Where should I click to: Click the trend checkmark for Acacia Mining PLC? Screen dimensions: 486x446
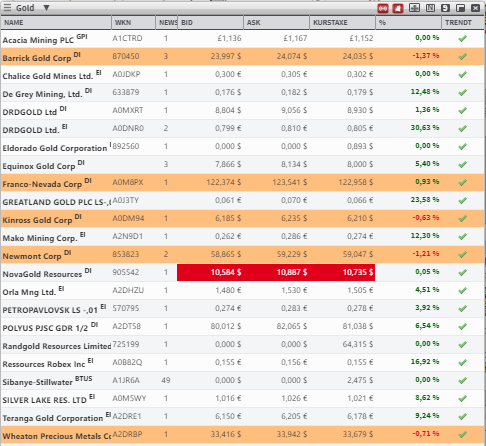[x=462, y=39]
